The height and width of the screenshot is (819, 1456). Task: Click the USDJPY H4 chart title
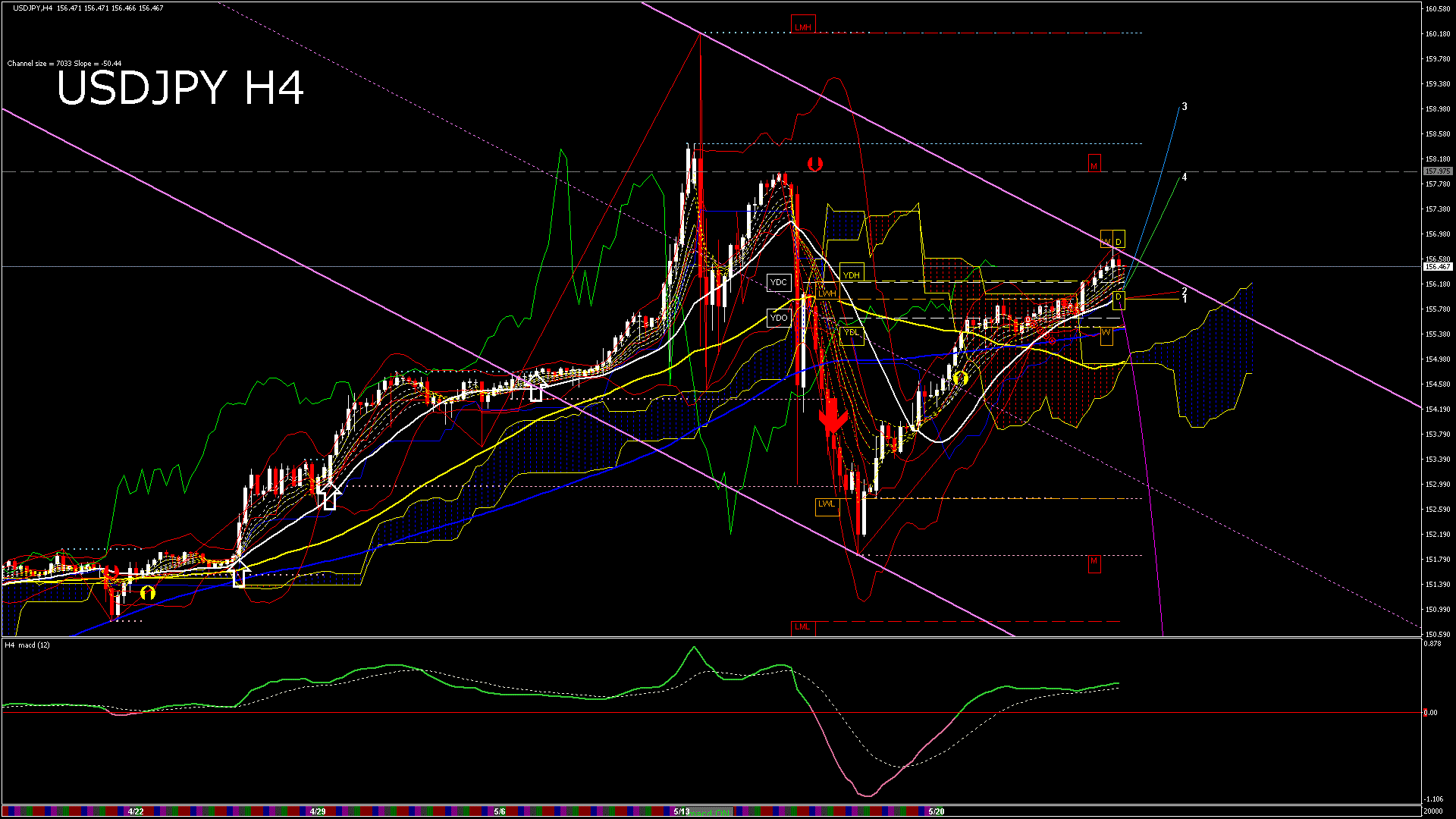click(180, 88)
